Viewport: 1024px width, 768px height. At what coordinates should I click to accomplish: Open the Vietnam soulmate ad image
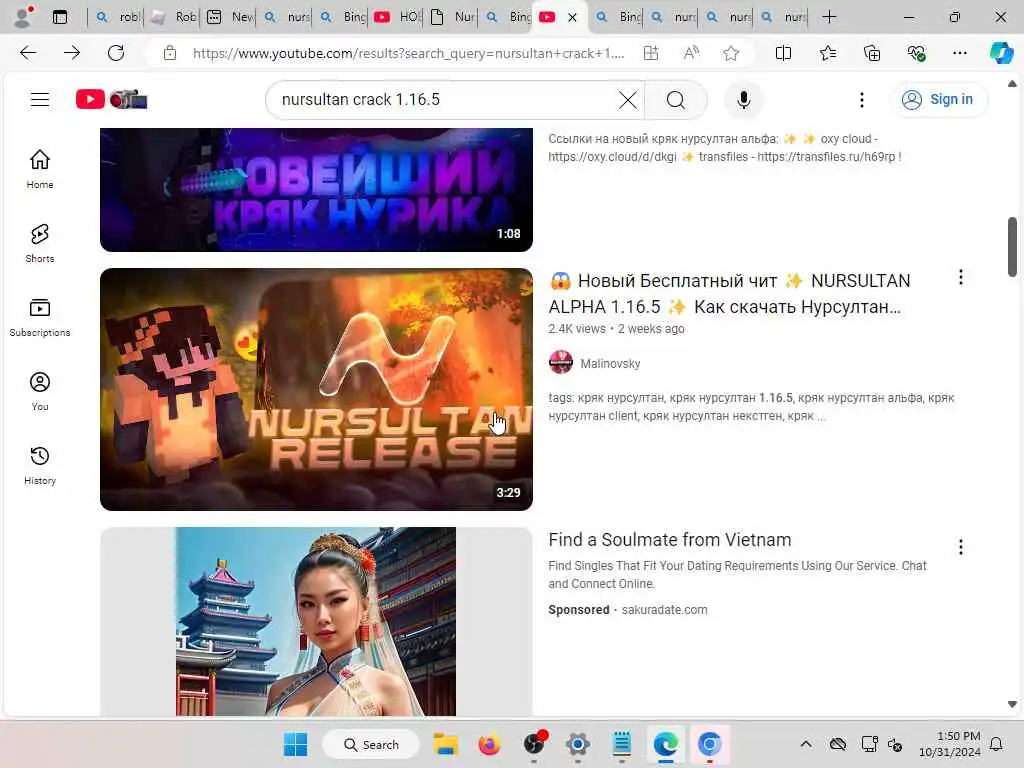316,621
